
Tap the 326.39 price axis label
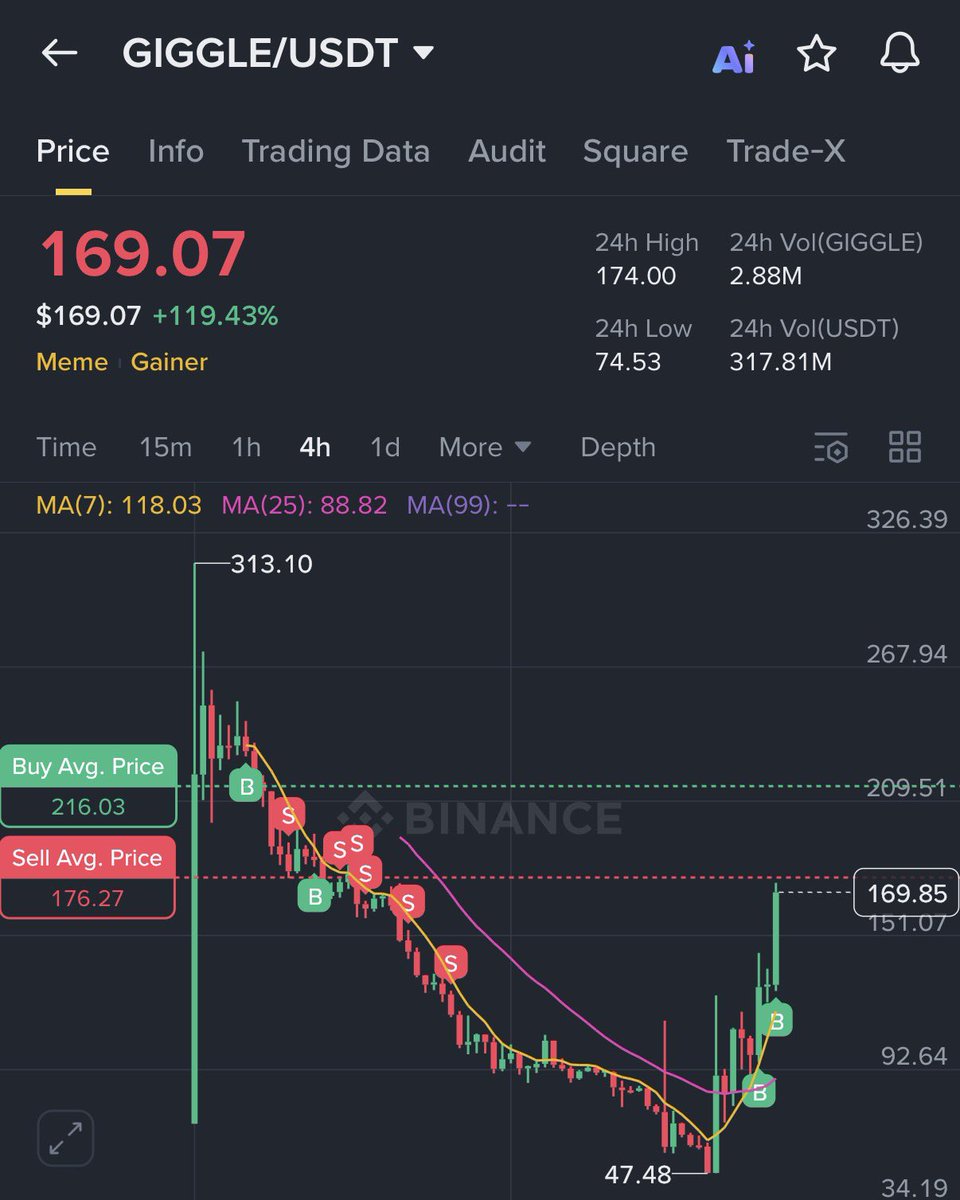point(906,520)
